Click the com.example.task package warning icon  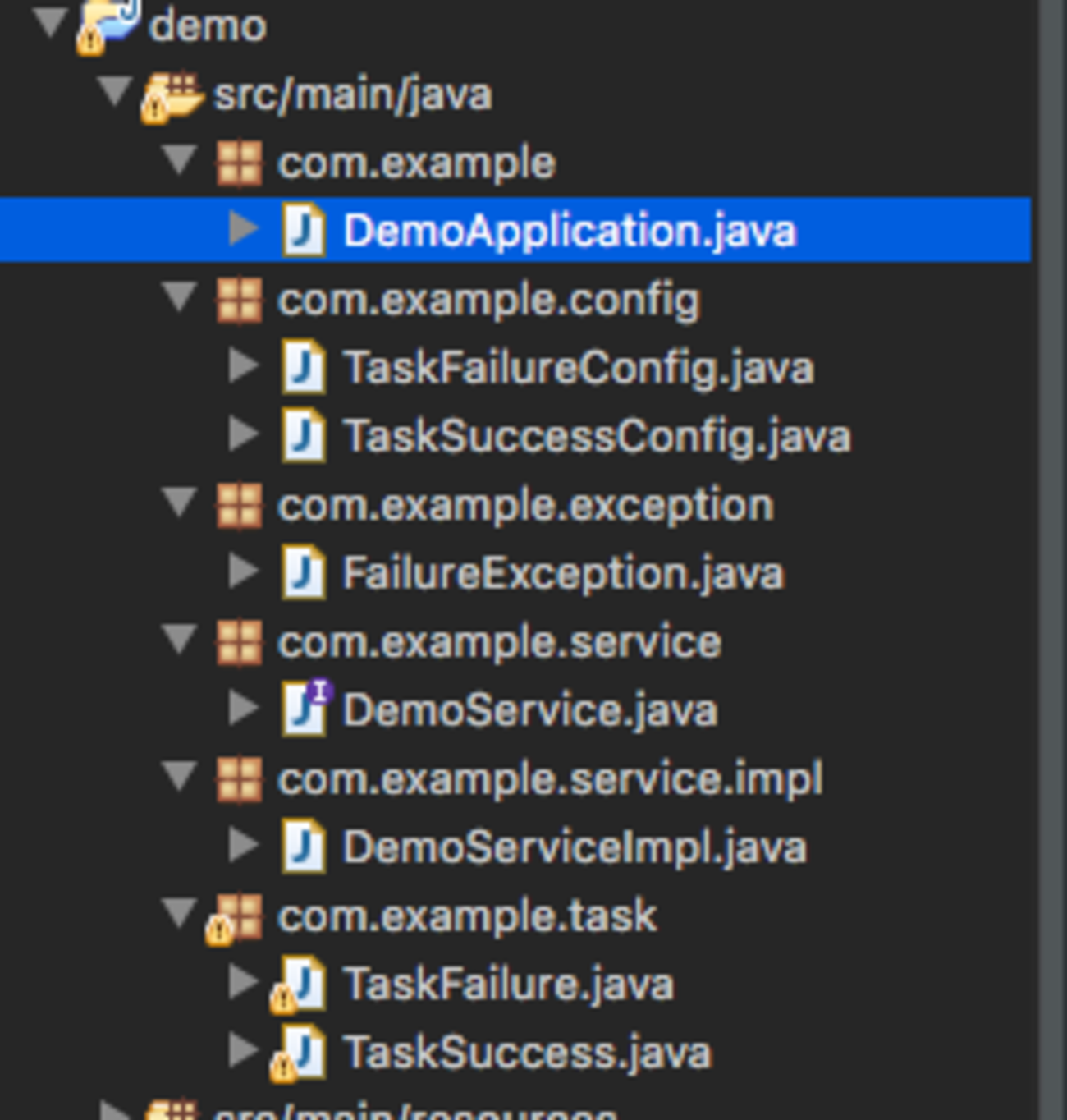pos(220,930)
